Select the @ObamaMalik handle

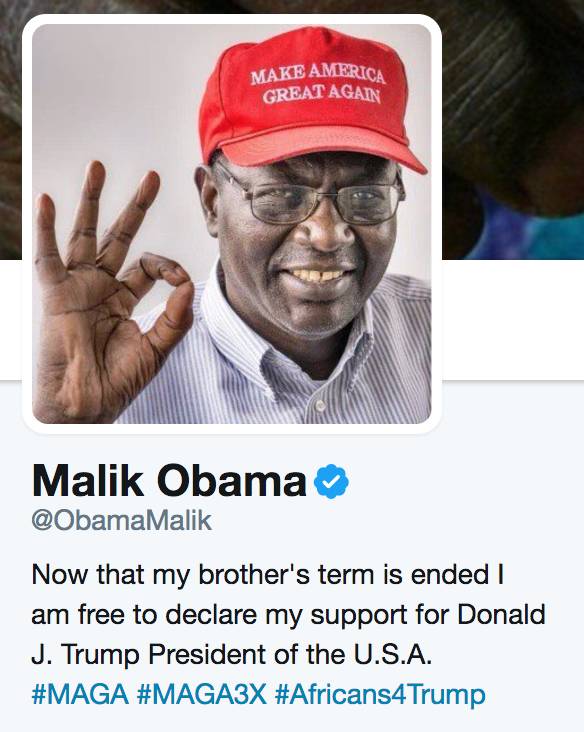121,521
